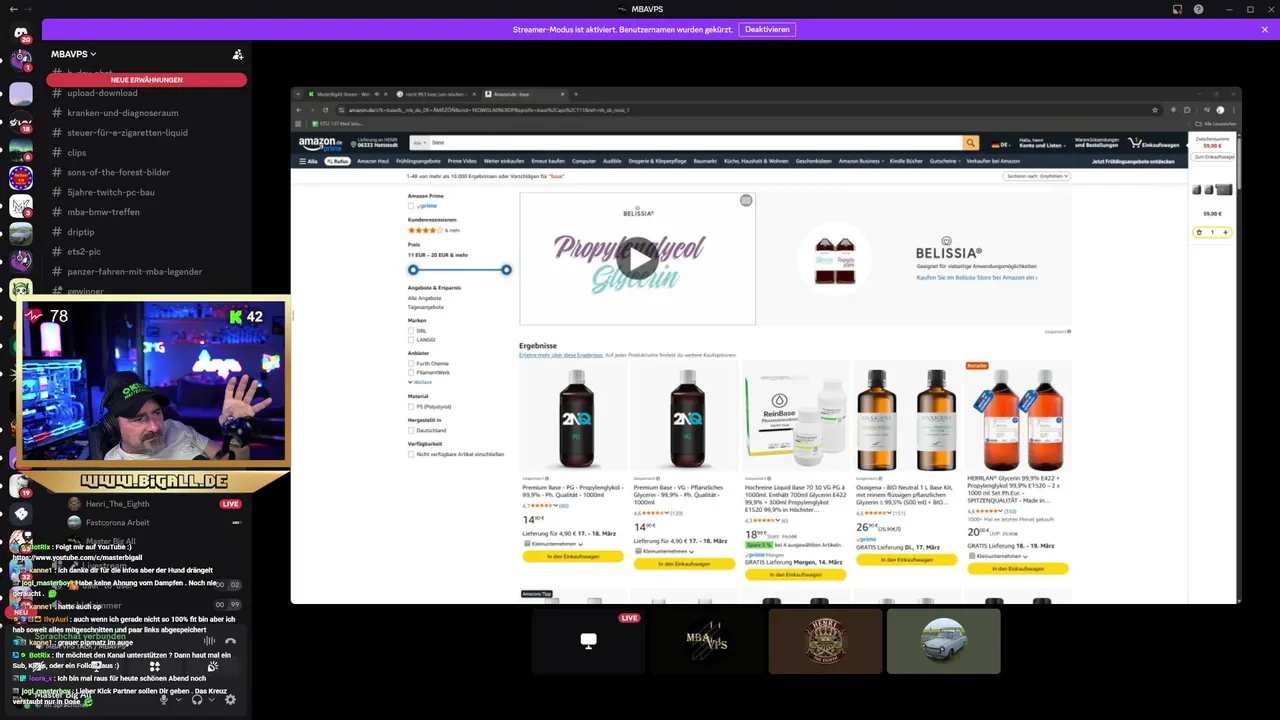Open Discord inbox icon in title bar
The width and height of the screenshot is (1280, 720).
pos(1177,9)
